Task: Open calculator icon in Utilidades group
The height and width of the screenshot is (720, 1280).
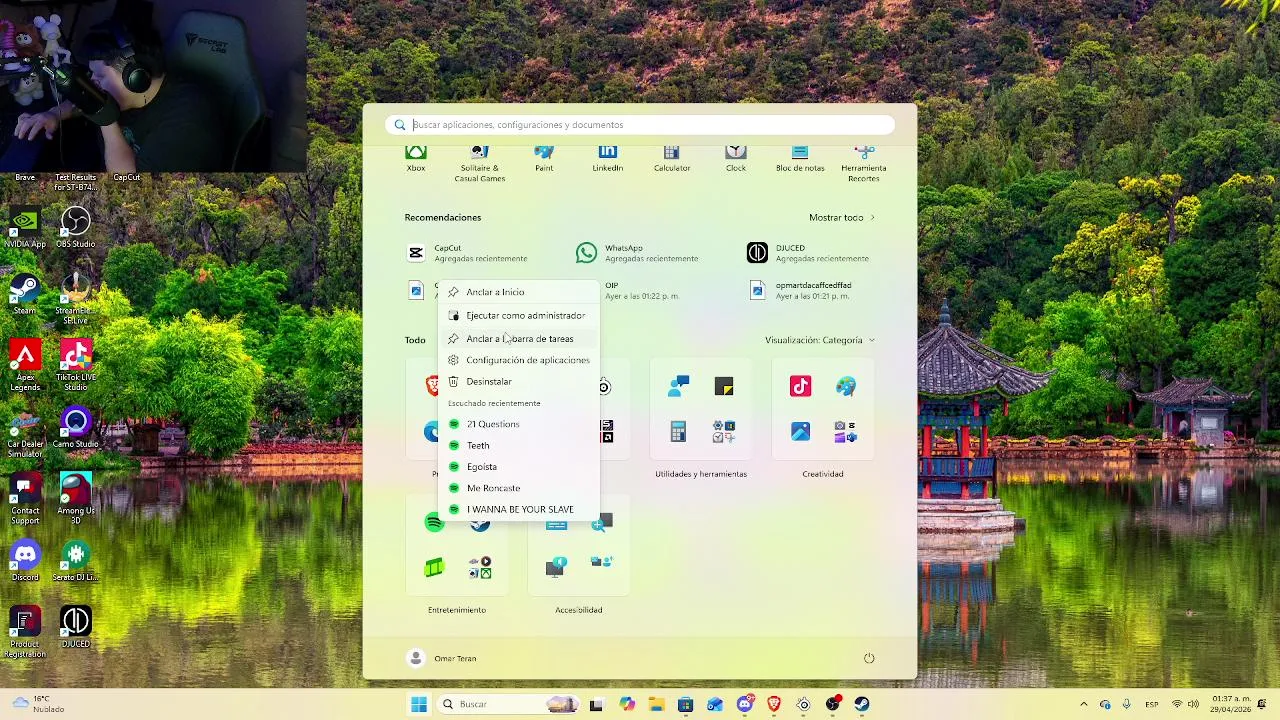Action: tap(678, 432)
